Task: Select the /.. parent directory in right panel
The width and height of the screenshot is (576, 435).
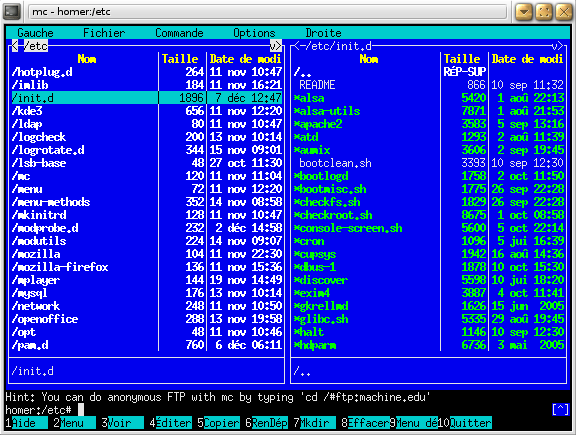Action: [429, 72]
